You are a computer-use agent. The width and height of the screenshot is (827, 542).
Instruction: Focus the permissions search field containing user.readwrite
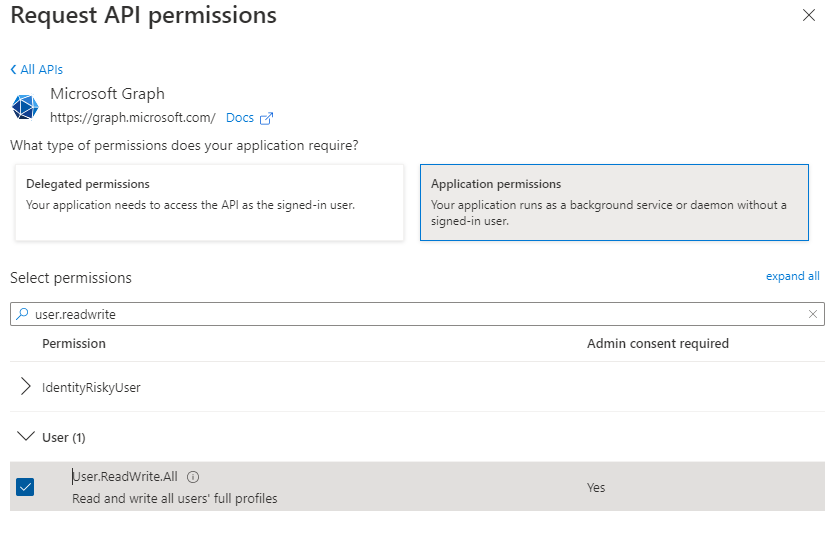417,314
